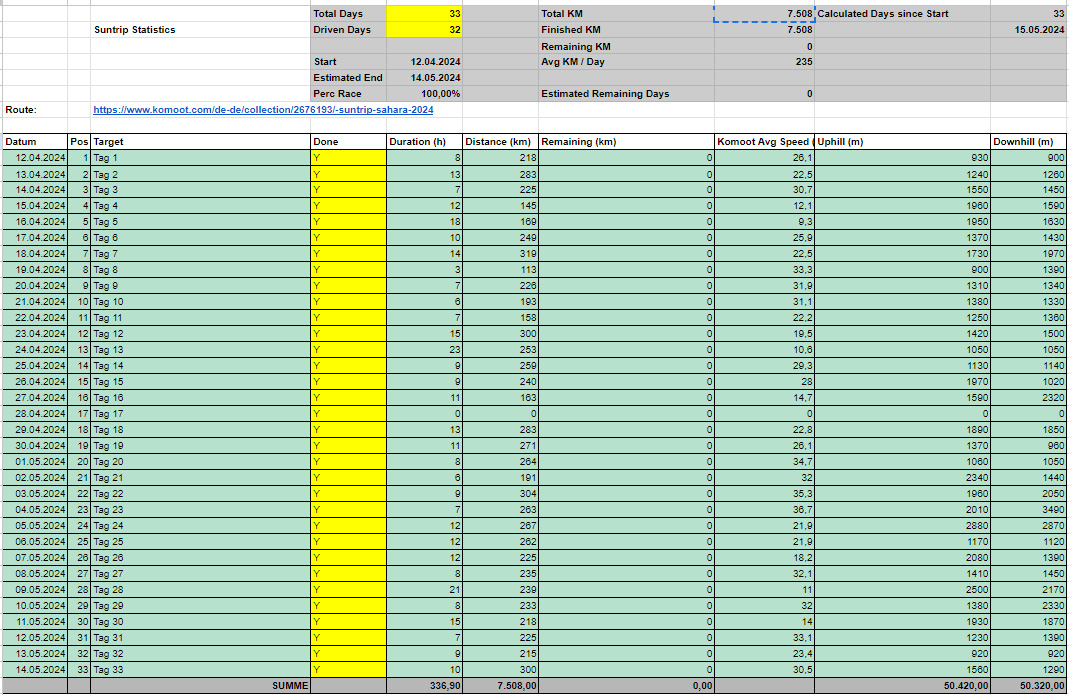Image resolution: width=1069 pixels, height=695 pixels.
Task: Select the yellow Driven Days value cell
Action: pyautogui.click(x=424, y=30)
